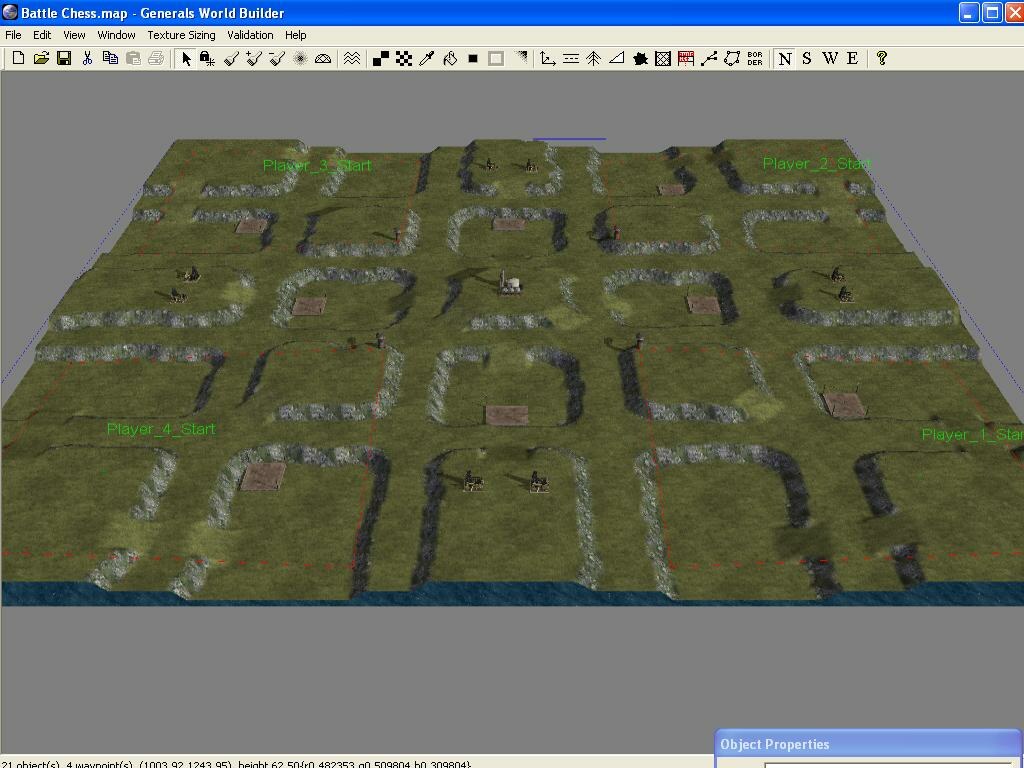Open the File menu

pyautogui.click(x=13, y=35)
